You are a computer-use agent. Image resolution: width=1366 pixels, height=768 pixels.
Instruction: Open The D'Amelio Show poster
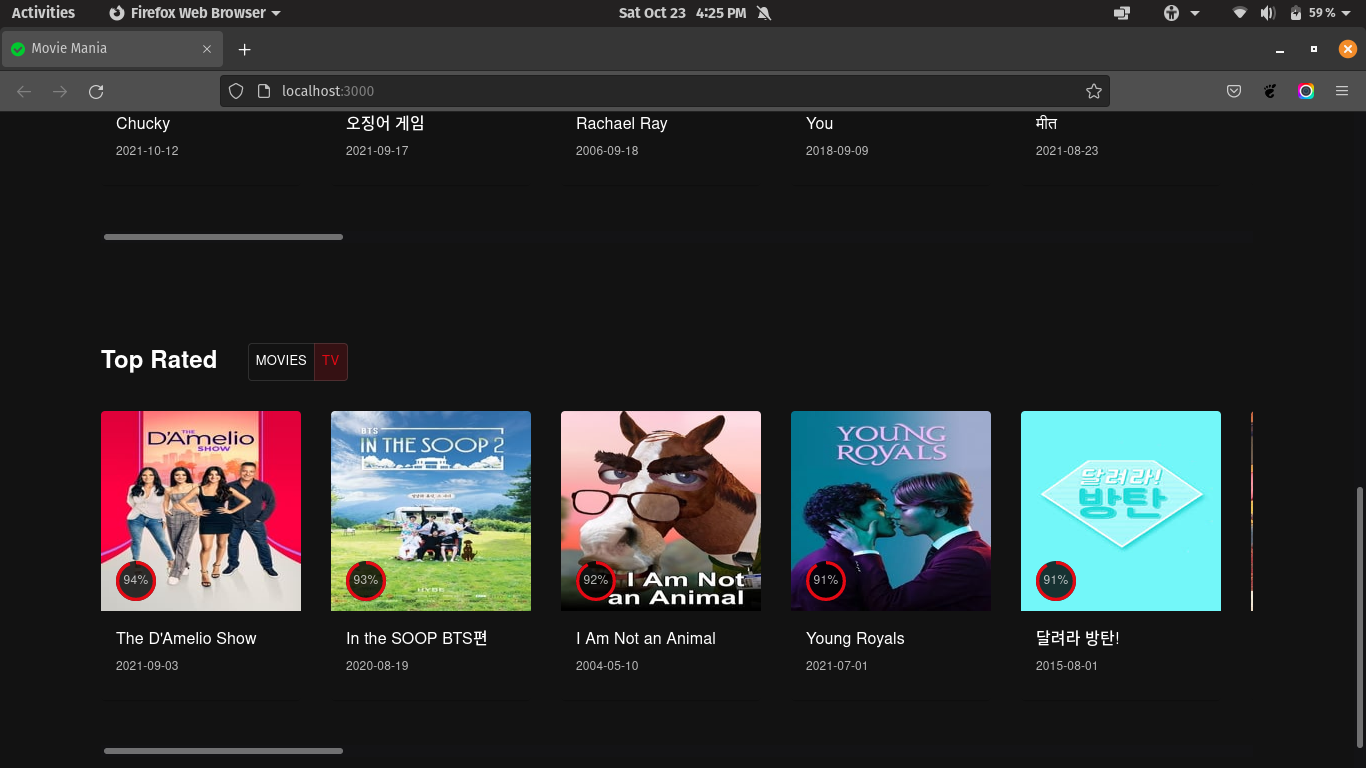click(x=201, y=511)
